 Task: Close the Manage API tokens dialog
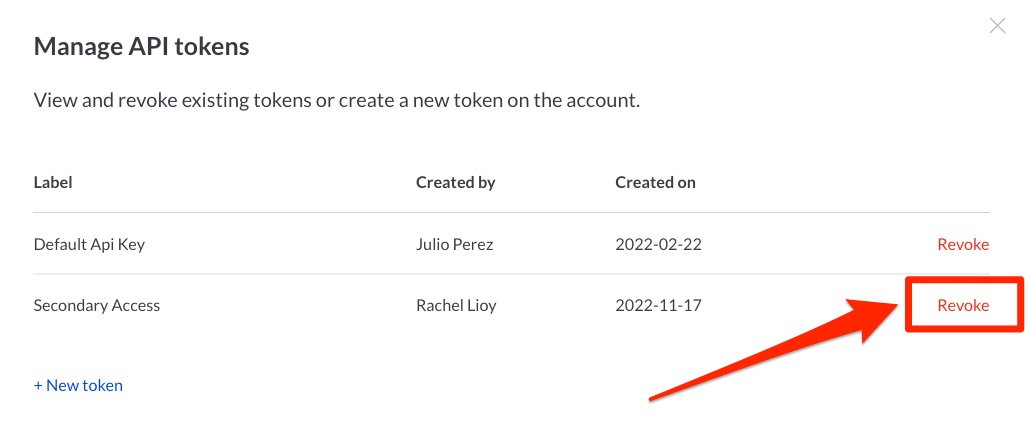997,27
